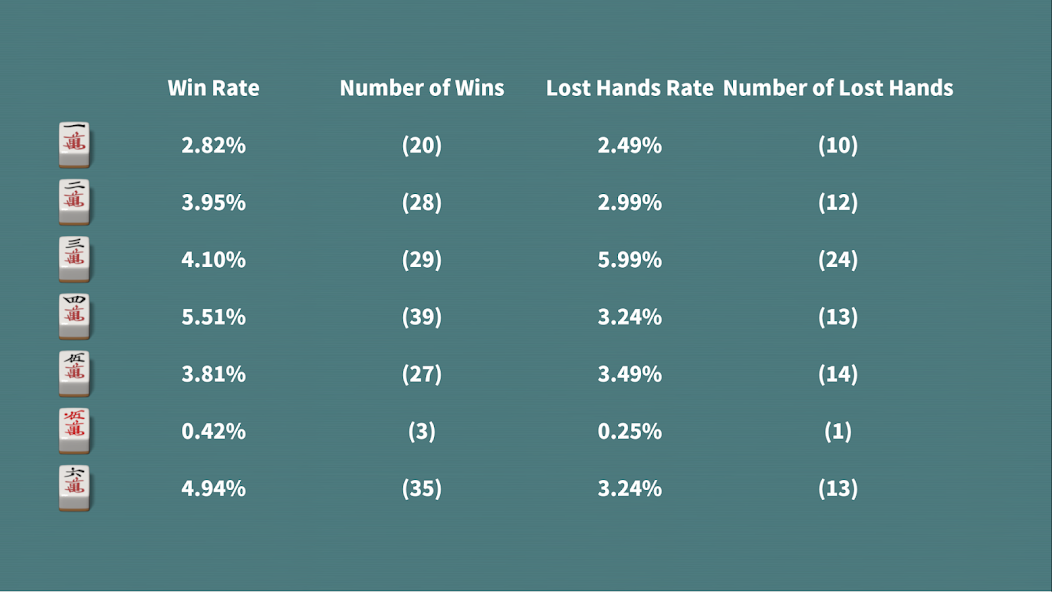Select the red five-man tile icon
Image resolution: width=1052 pixels, height=592 pixels.
tap(74, 430)
